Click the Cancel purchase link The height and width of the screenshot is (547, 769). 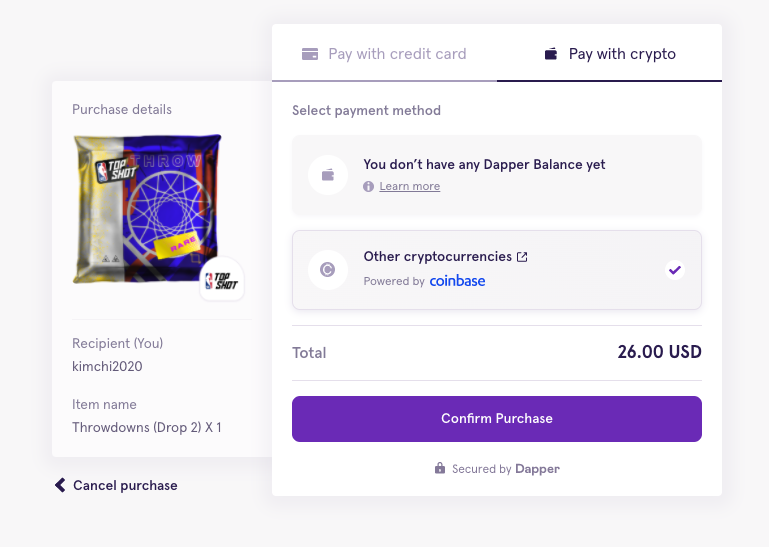[125, 485]
